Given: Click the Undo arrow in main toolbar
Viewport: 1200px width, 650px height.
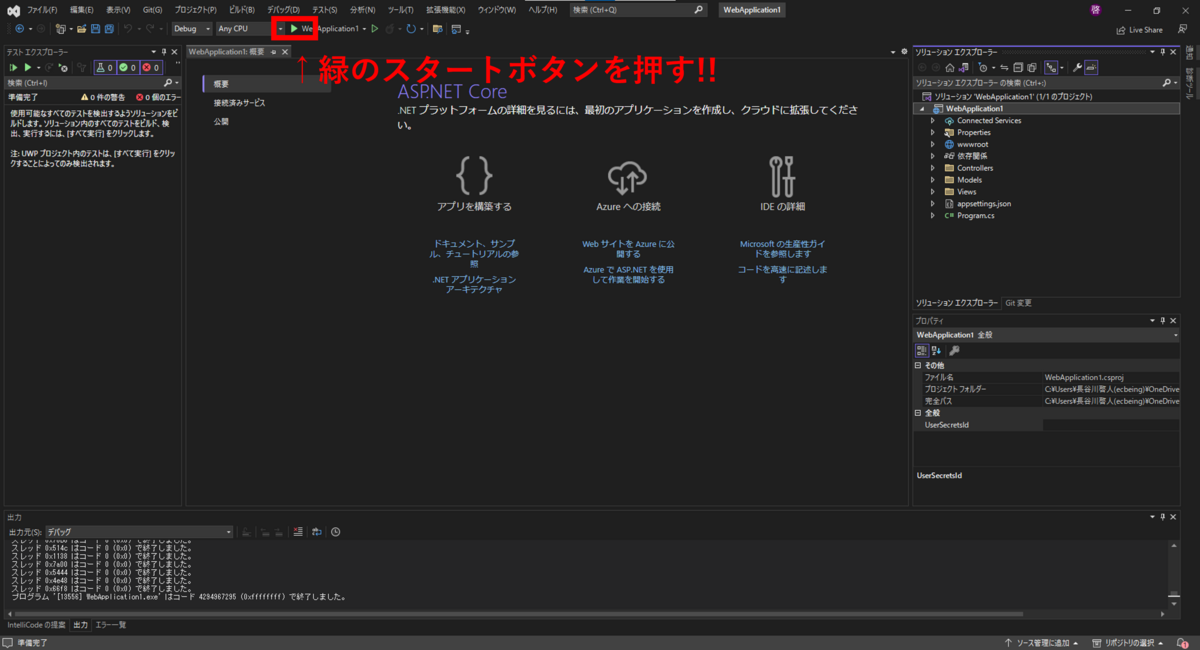Looking at the screenshot, I should pyautogui.click(x=128, y=28).
